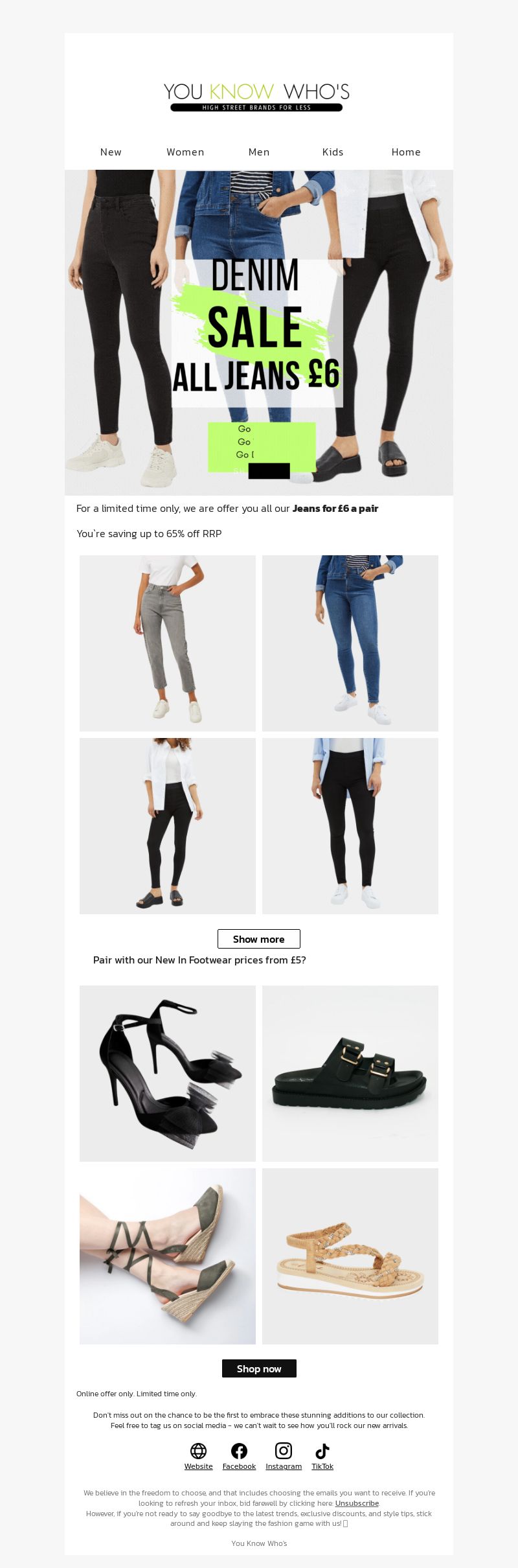Screen dimensions: 518x1568
Task: Click the Show more button
Action: pyautogui.click(x=259, y=939)
